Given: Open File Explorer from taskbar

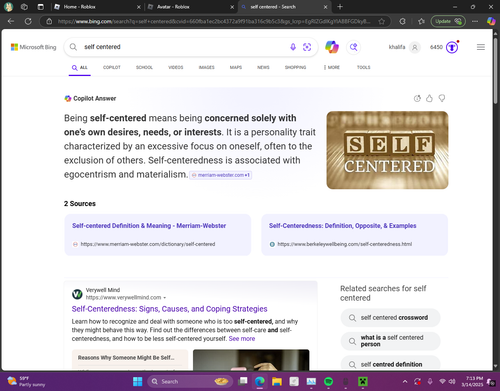Looking at the screenshot, I should coord(277,381).
